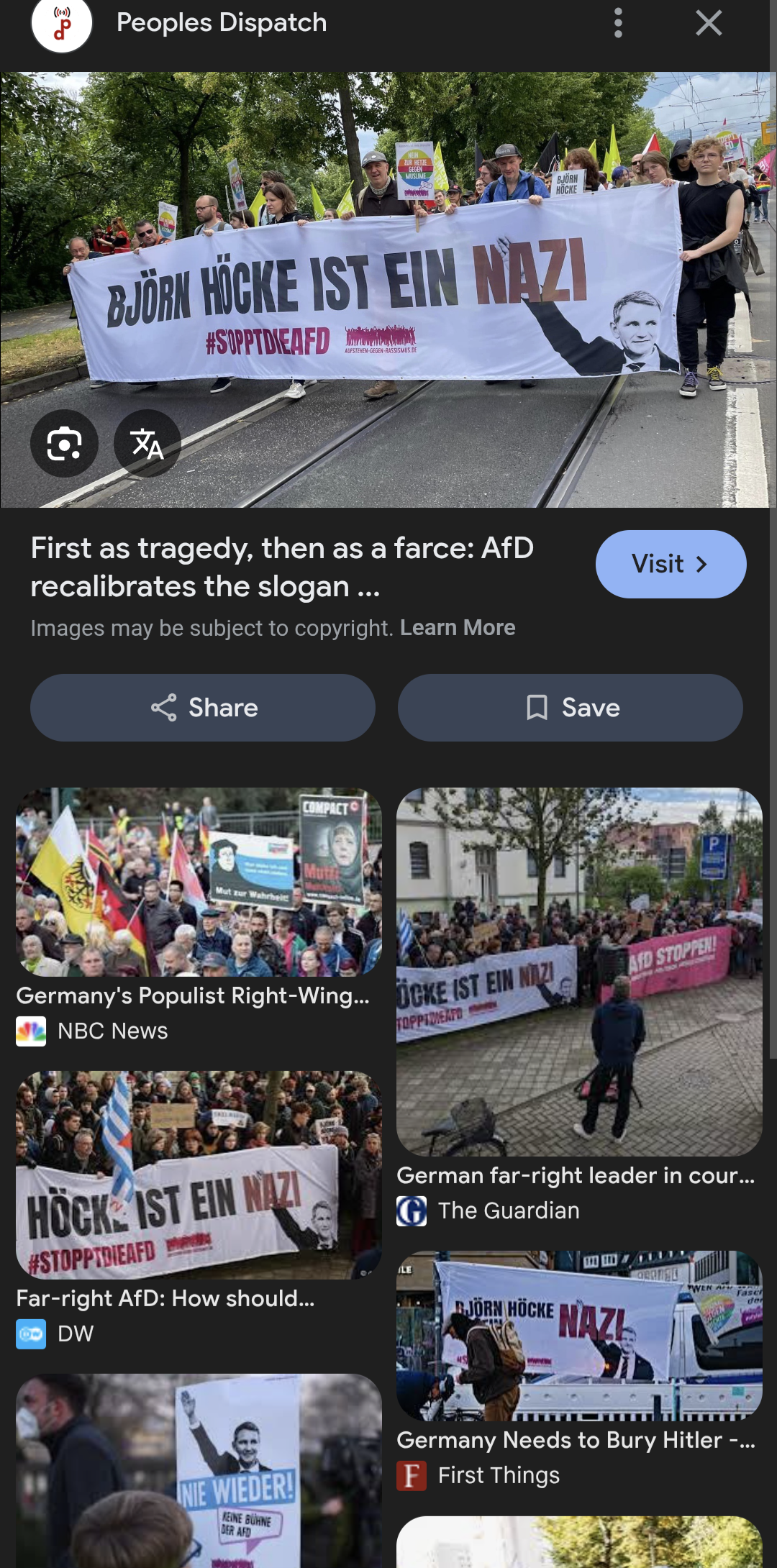Open First Things Höcke banner thumbnail
The width and height of the screenshot is (777, 1568).
[x=579, y=1336]
